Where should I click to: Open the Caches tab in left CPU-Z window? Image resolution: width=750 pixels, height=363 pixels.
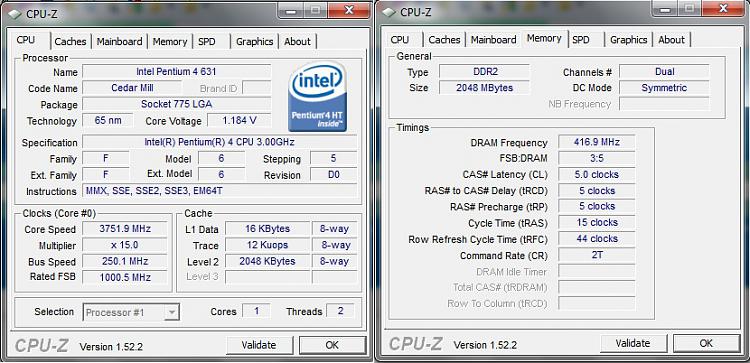(x=70, y=42)
